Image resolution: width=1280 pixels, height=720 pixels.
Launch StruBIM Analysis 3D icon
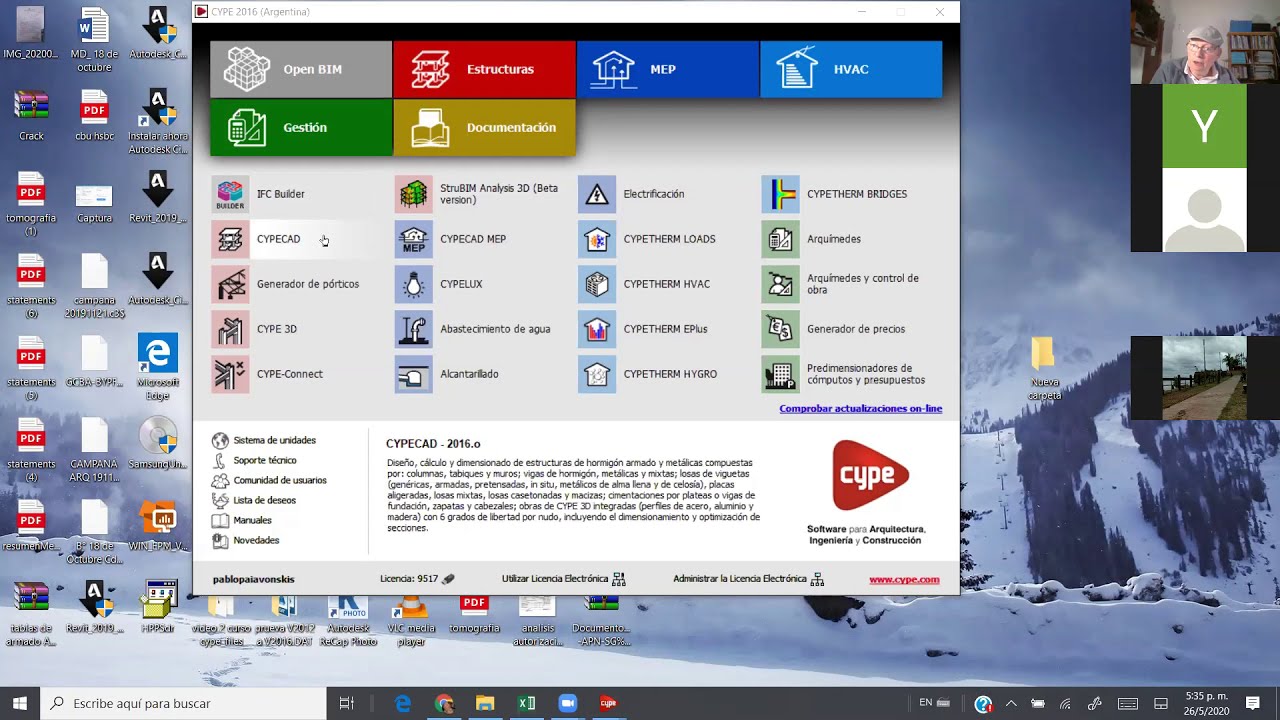(x=413, y=194)
